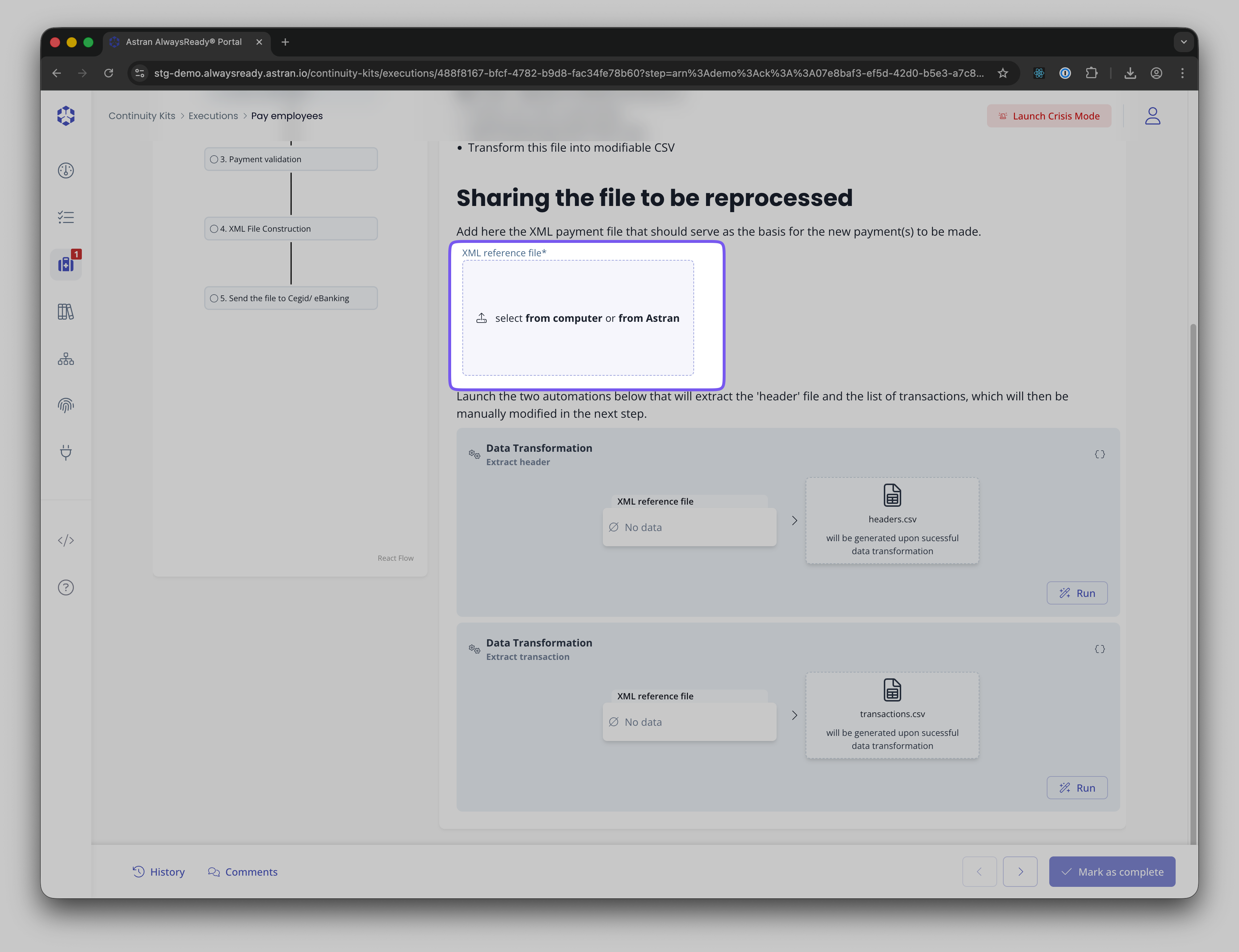
Task: Click the help question mark icon
Action: point(66,587)
